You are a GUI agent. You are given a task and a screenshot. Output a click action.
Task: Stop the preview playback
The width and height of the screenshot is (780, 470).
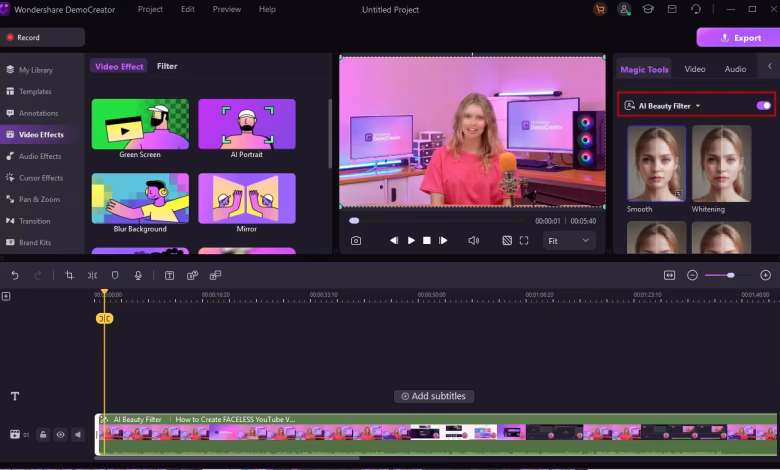427,241
